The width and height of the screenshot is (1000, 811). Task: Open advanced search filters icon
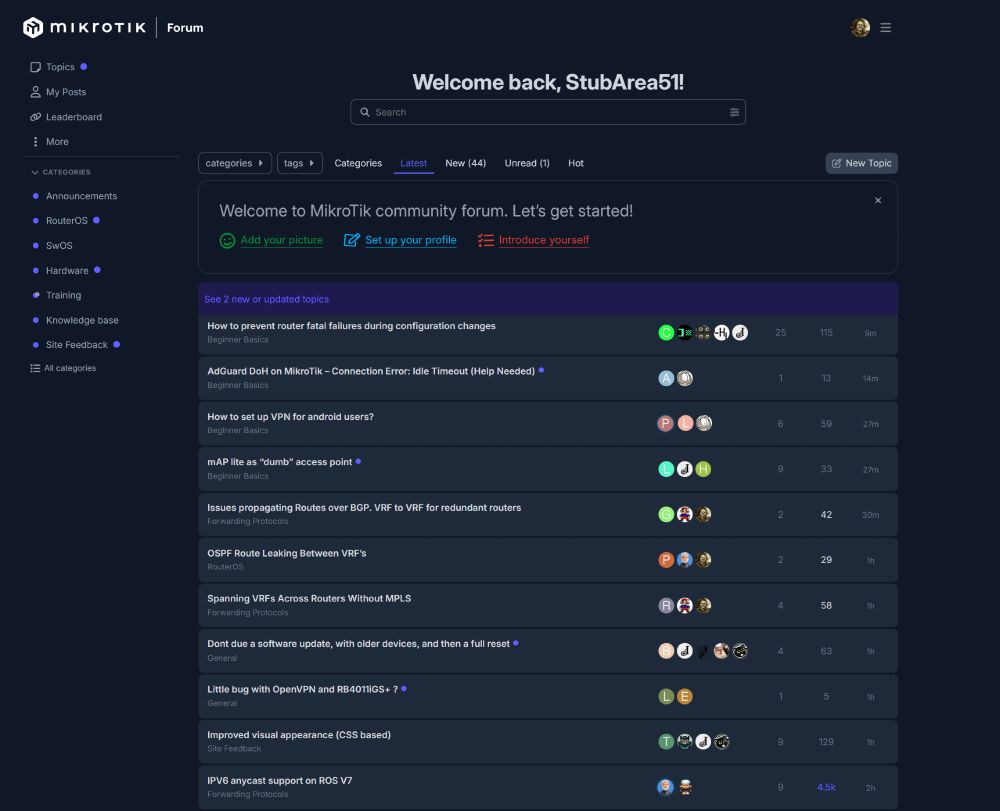(x=734, y=112)
